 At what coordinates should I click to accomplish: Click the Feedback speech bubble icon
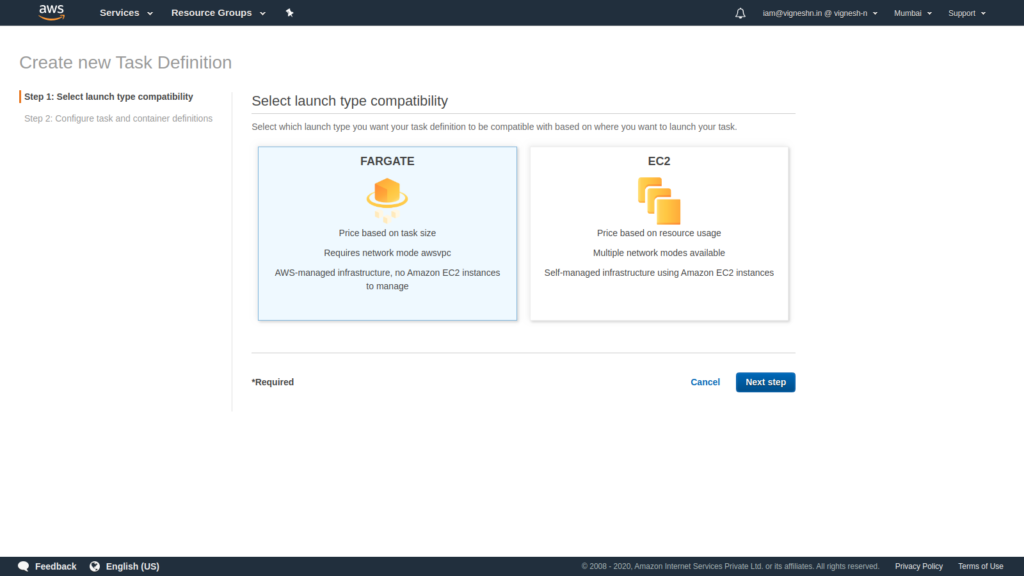(x=24, y=566)
